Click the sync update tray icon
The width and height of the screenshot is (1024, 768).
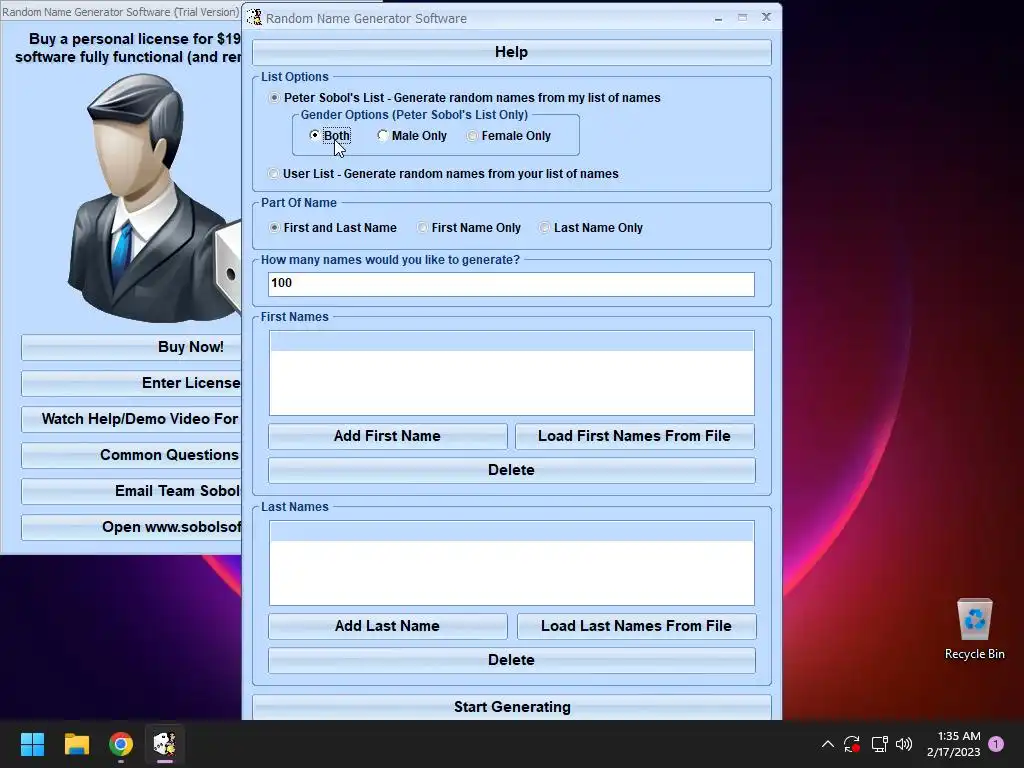point(852,744)
